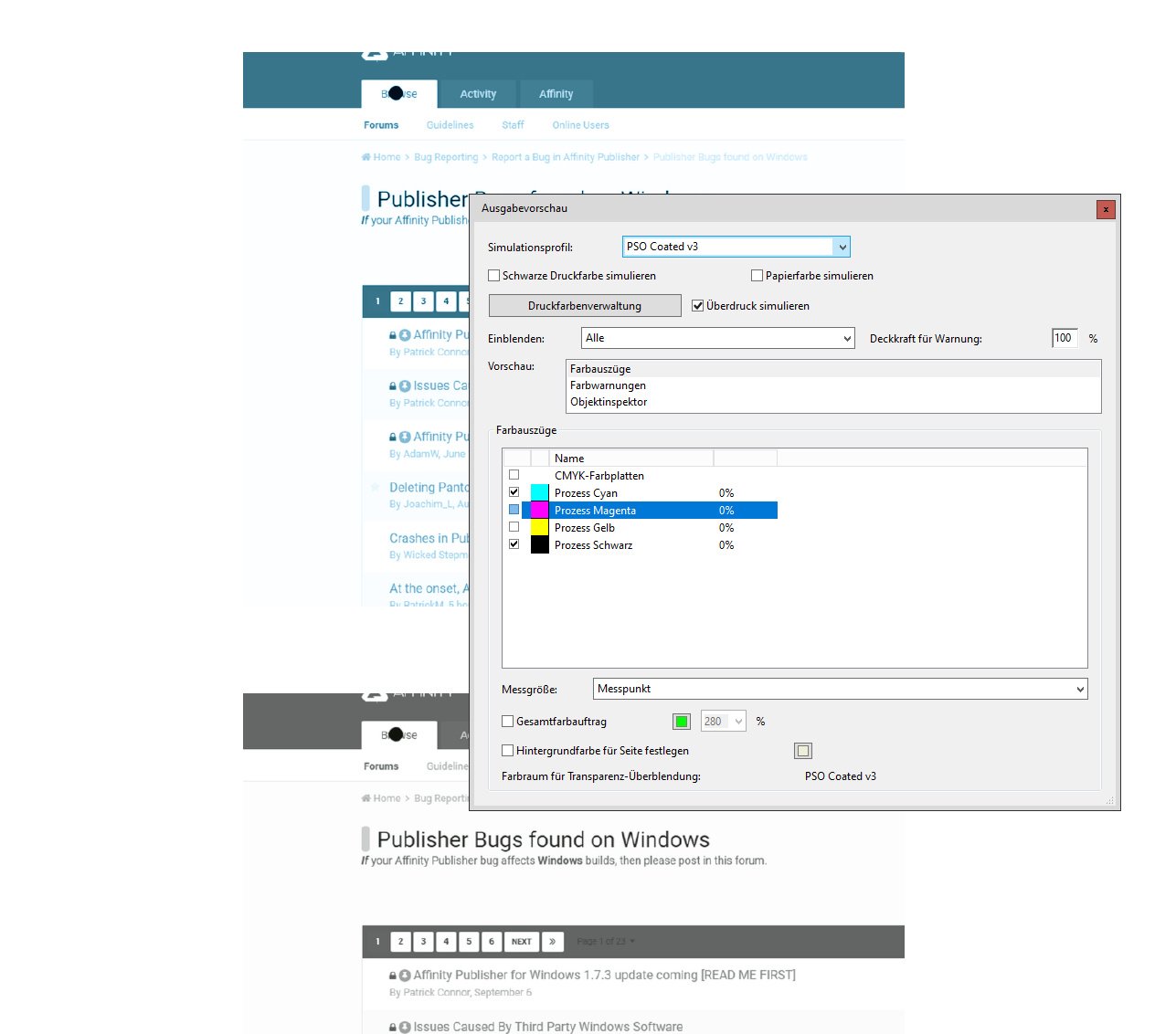Screen dimensions: 1176x1034
Task: Uncheck the Prozess Cyan plate checkbox
Action: pos(514,492)
